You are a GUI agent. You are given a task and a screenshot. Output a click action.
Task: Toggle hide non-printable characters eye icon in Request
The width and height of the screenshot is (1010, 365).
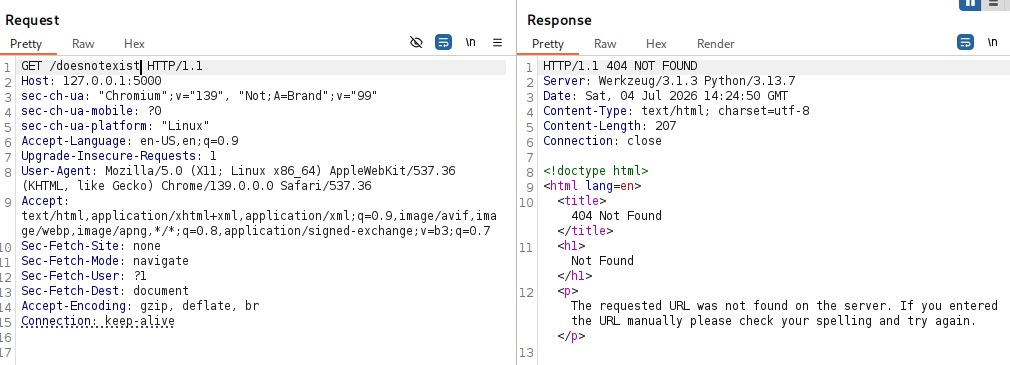[x=416, y=43]
